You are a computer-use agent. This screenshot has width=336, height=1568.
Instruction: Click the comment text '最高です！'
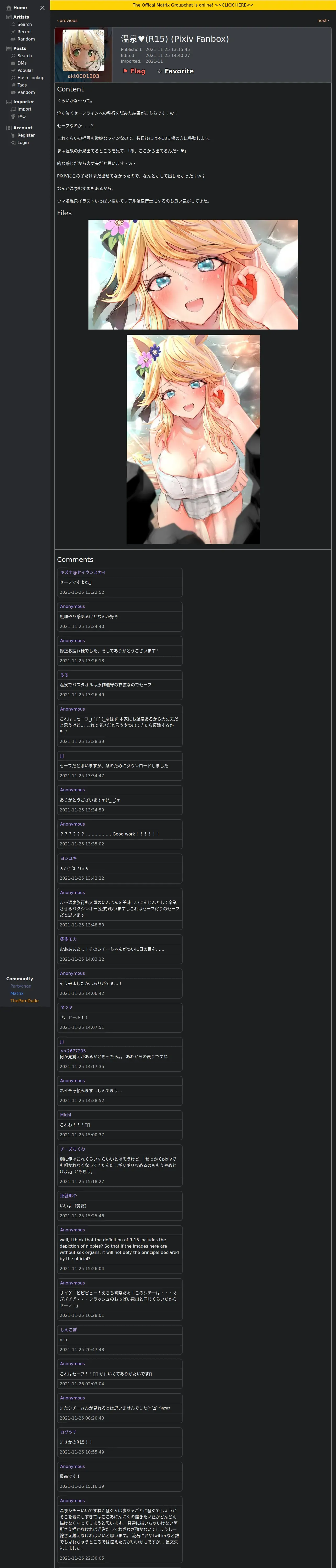[x=70, y=1476]
